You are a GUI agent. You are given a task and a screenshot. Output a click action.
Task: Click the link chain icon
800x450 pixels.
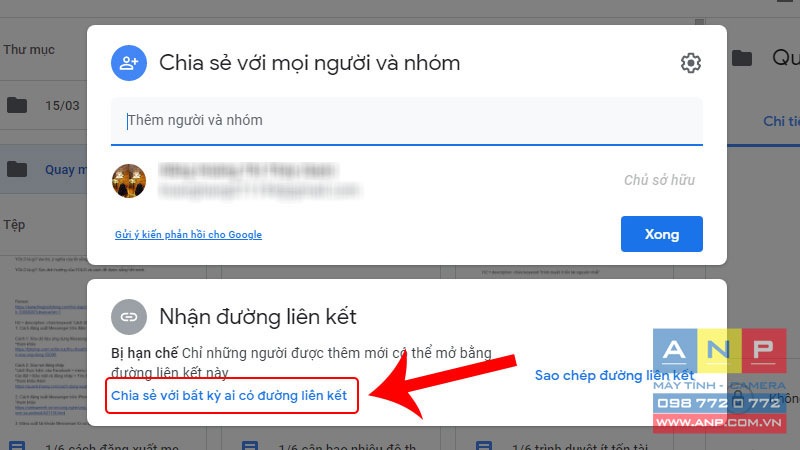[x=129, y=317]
